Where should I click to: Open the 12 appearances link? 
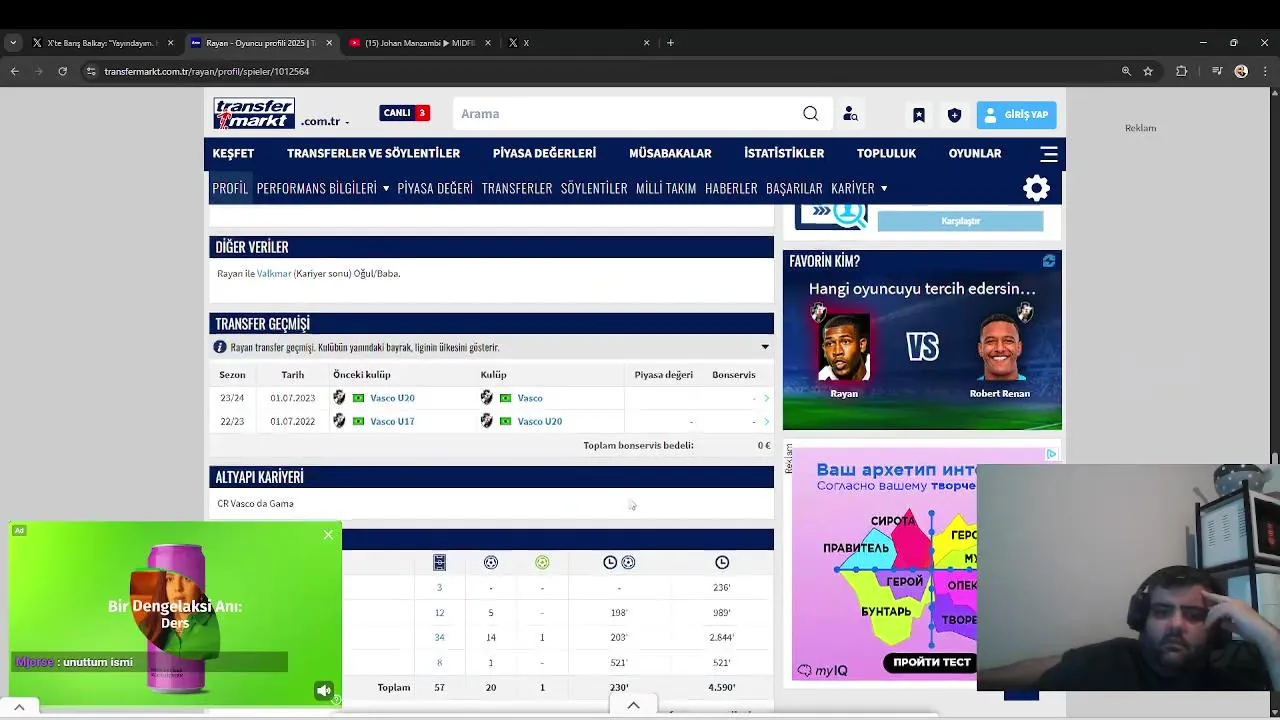(x=439, y=612)
